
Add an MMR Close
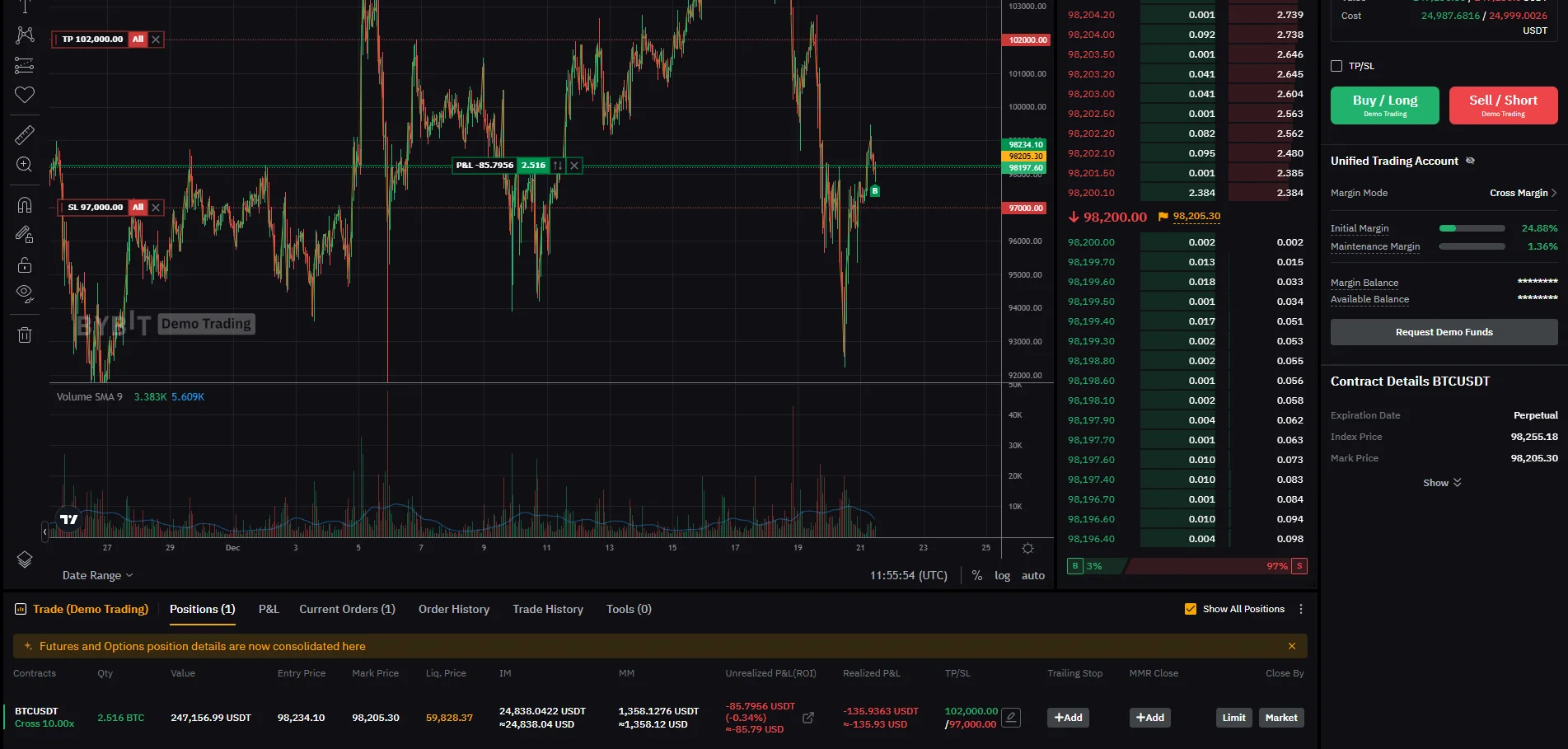pos(1150,718)
